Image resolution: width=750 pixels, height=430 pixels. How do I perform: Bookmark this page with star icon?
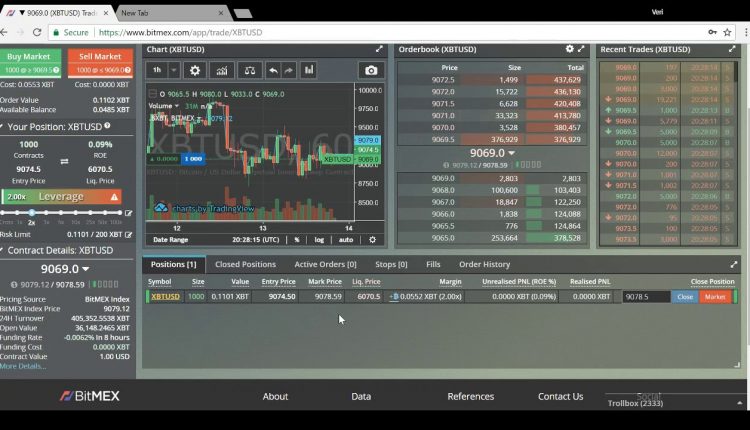click(x=727, y=32)
